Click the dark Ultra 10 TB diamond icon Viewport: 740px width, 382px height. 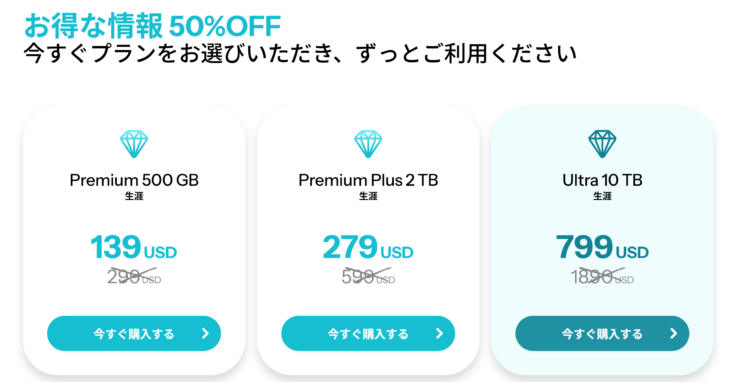pos(602,144)
